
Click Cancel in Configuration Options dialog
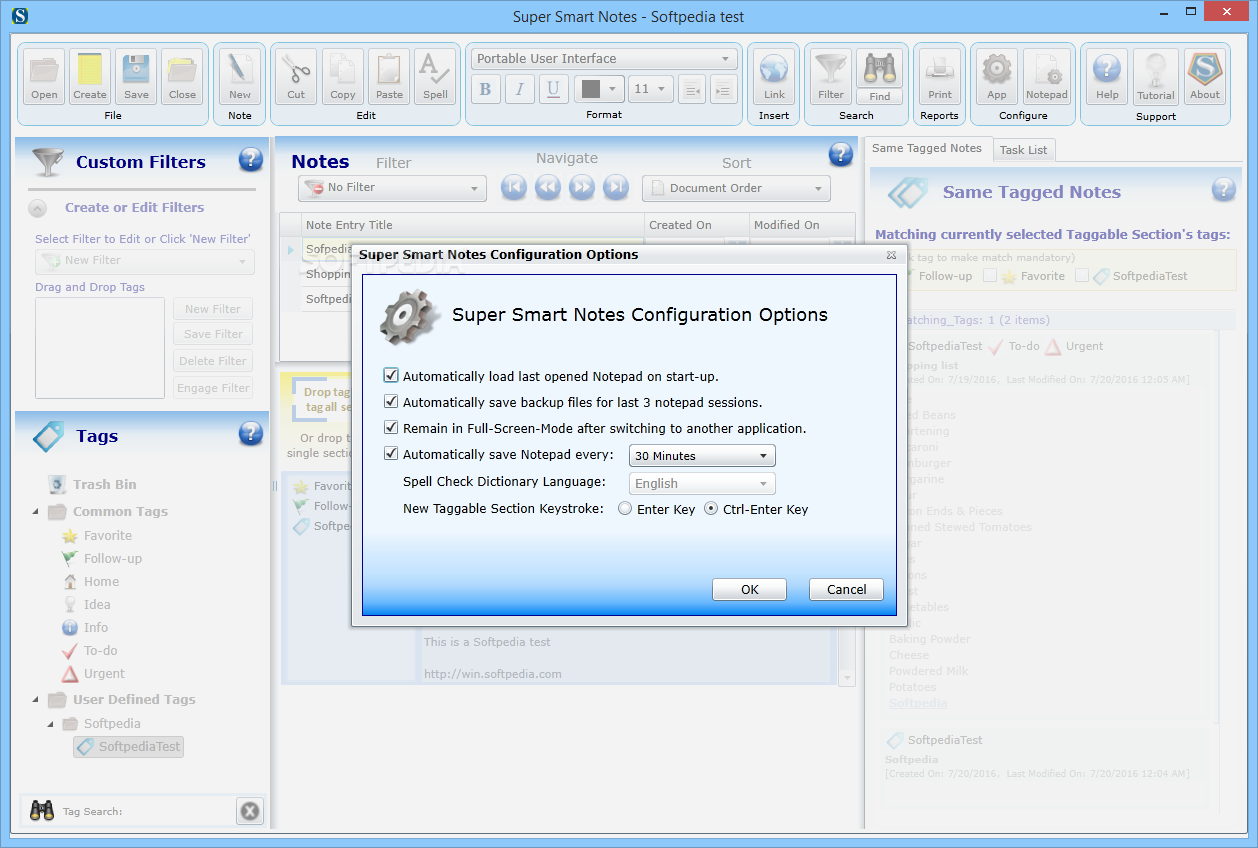click(846, 590)
